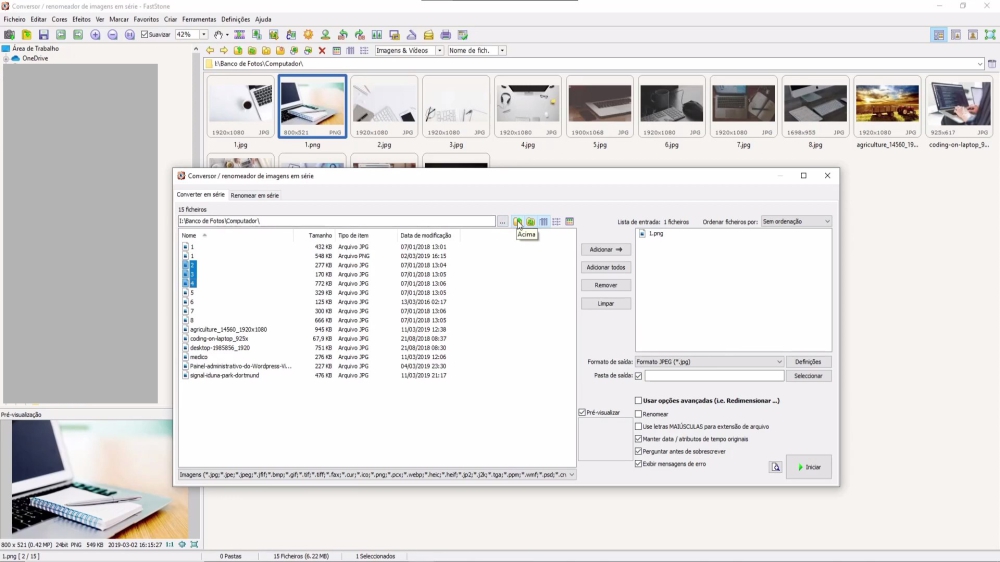Click the camera acquire icon in main toolbar
Screen dimensions: 1000x562
pos(10,34)
